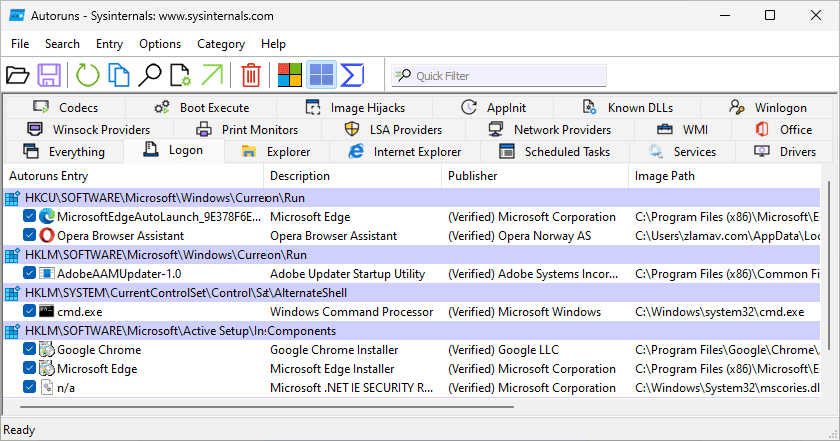Viewport: 840px width, 441px height.
Task: Open the AppInit tab
Action: click(x=493, y=108)
